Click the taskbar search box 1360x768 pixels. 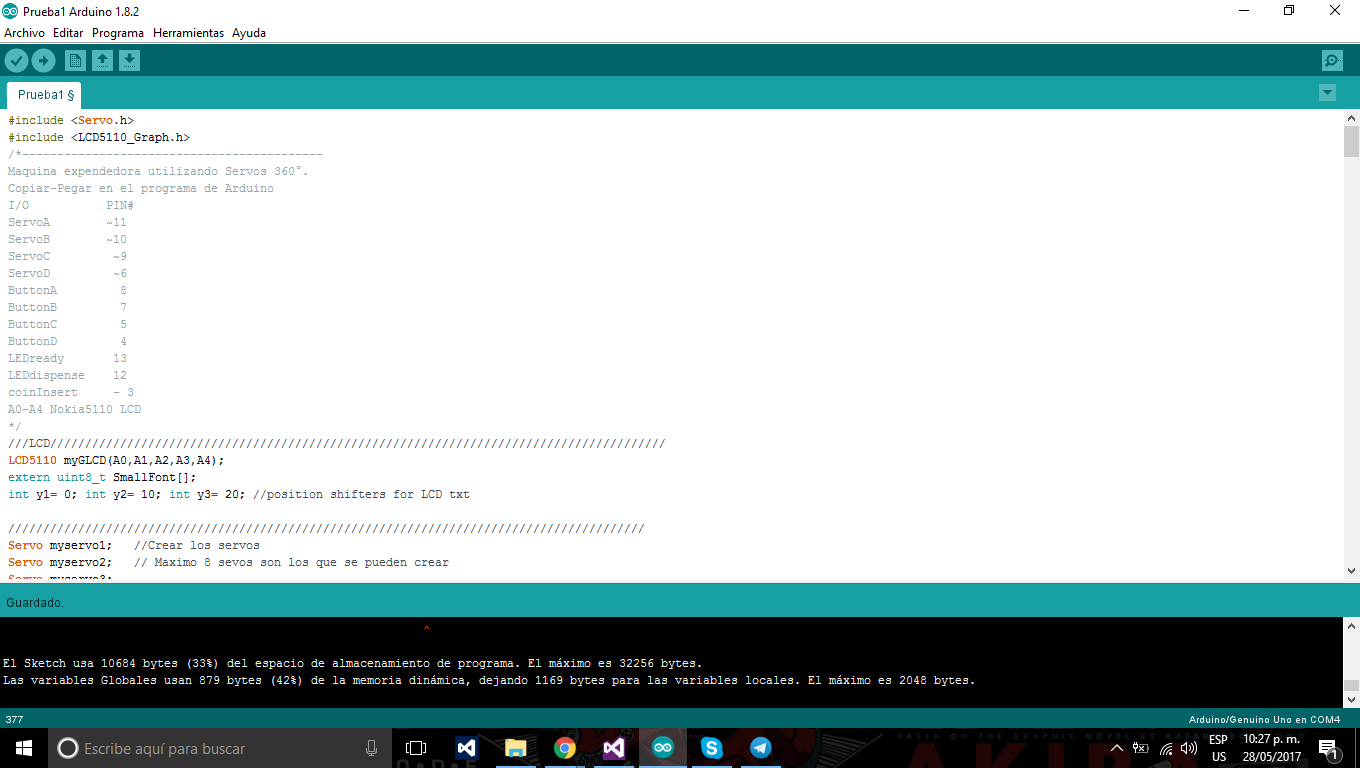(x=220, y=748)
